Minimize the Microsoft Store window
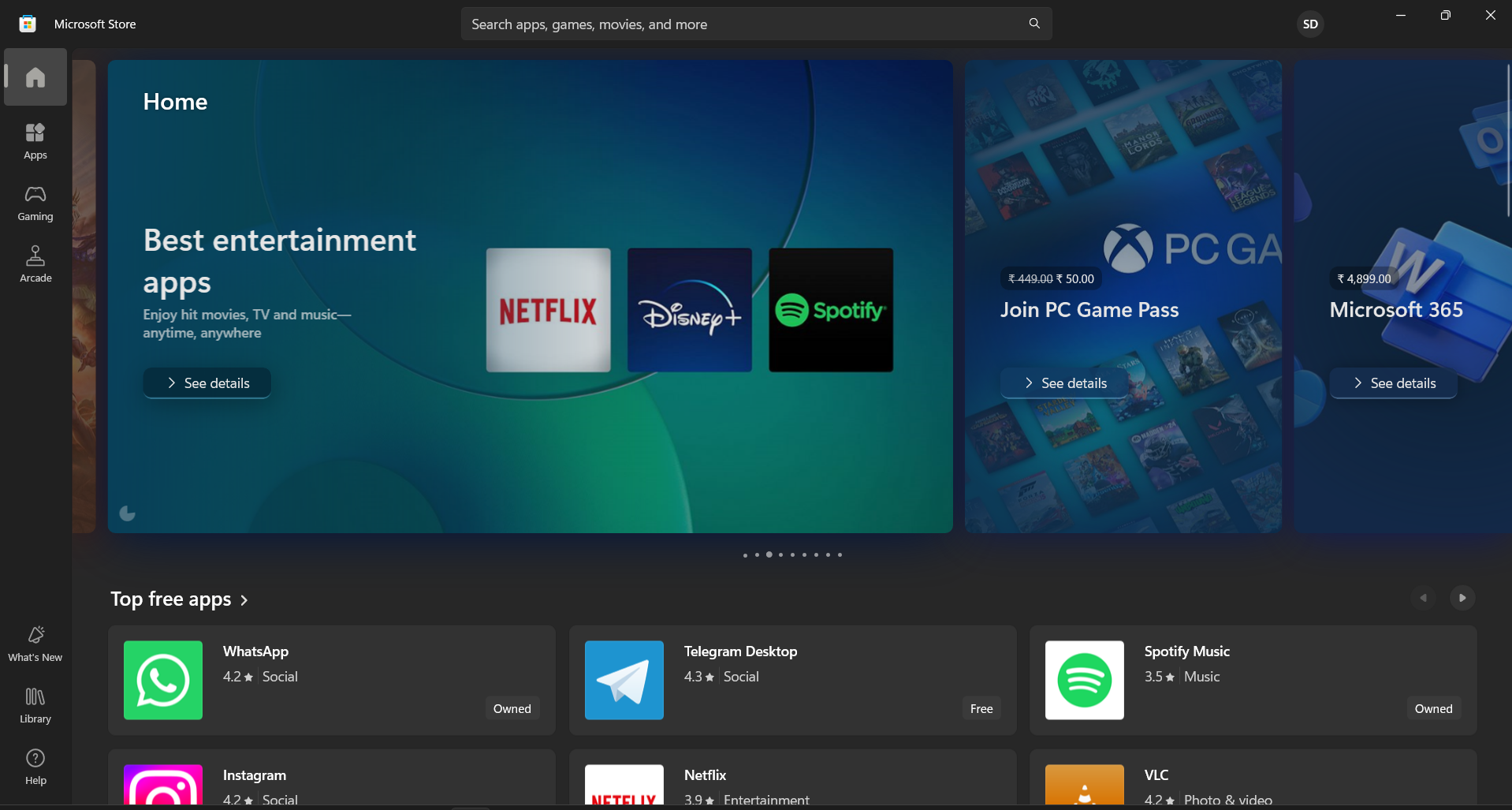The width and height of the screenshot is (1512, 810). [1401, 15]
